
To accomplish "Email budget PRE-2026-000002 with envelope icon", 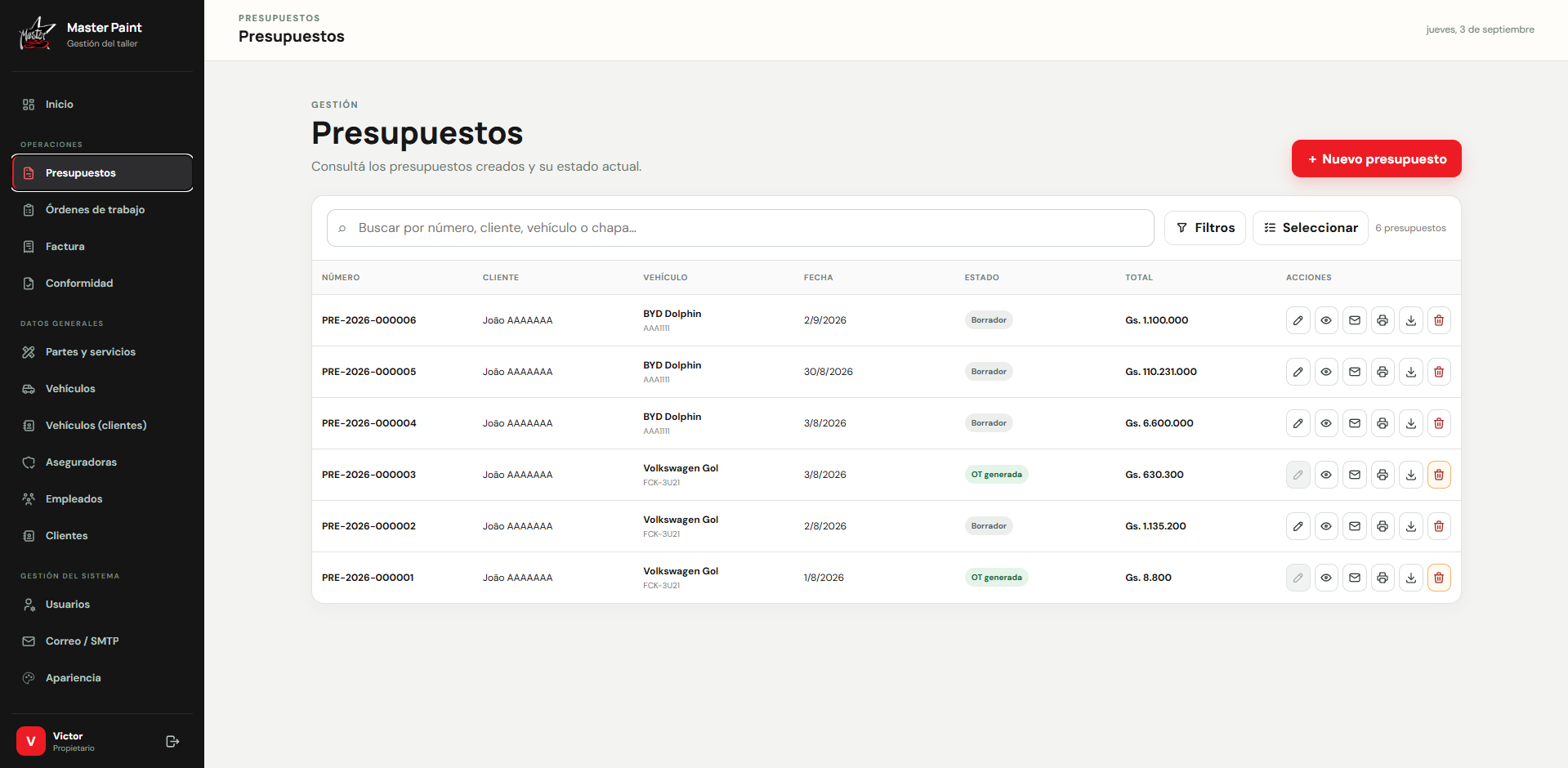I will [x=1354, y=526].
